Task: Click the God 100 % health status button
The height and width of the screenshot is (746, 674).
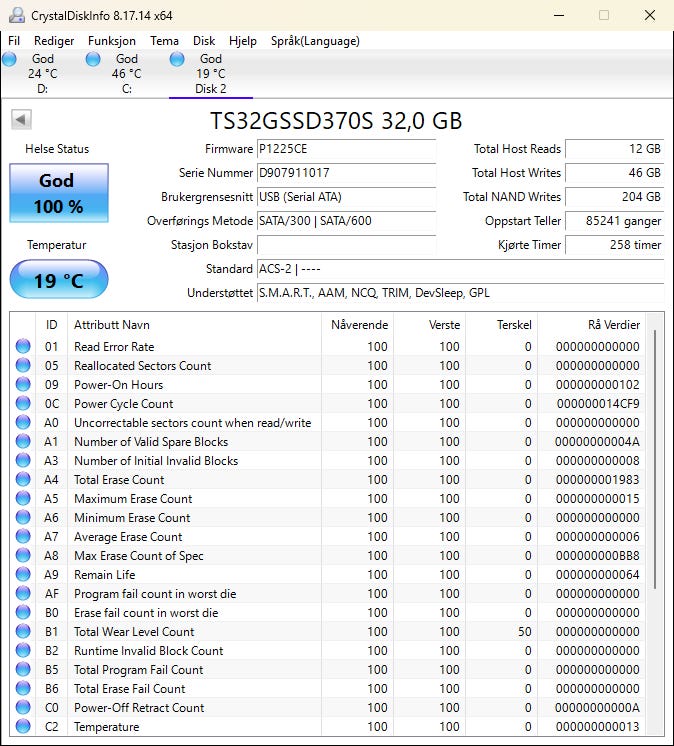Action: tap(59, 193)
